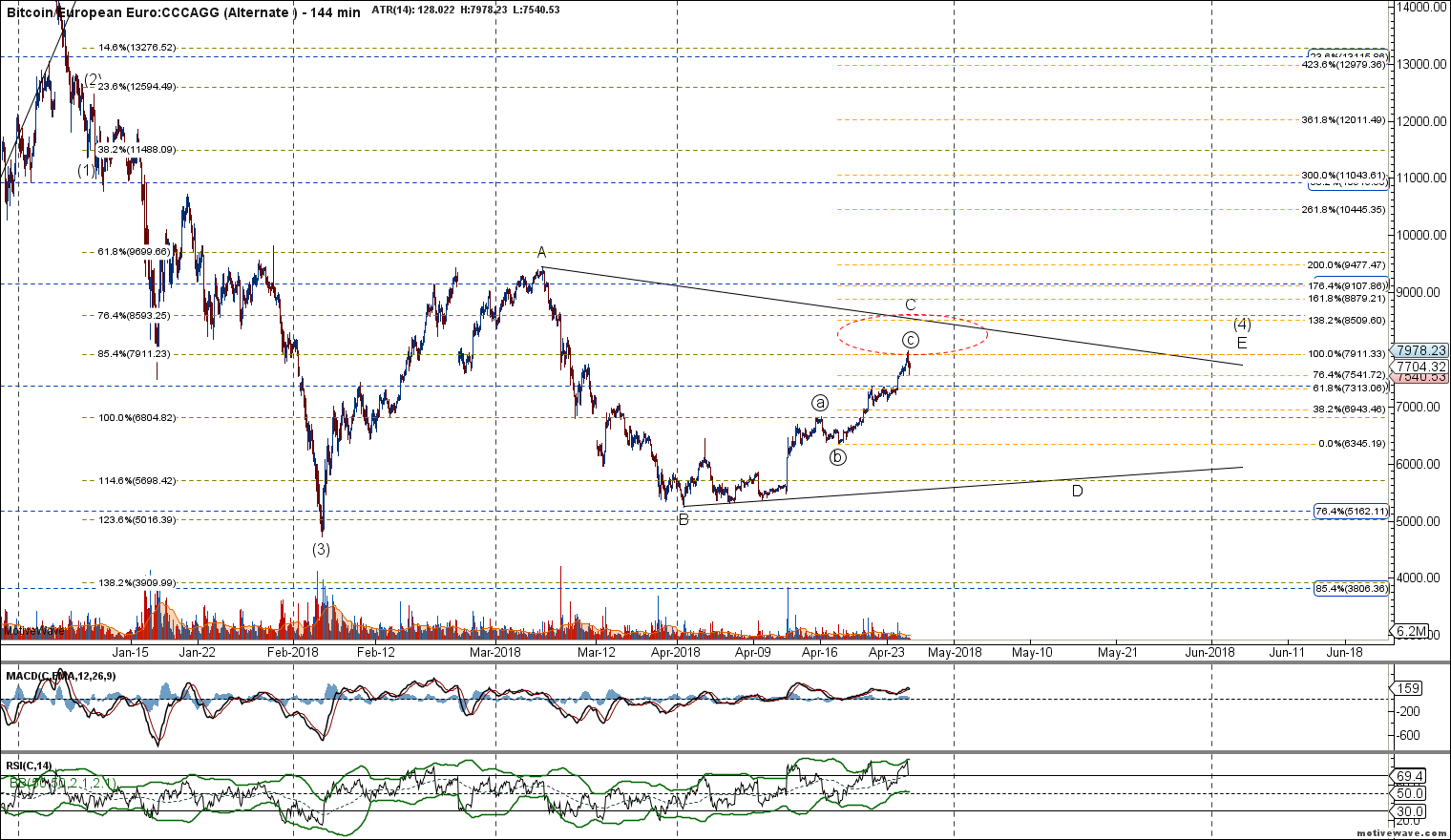The image size is (1451, 840).
Task: Click the circled 'a' sub-wave label
Action: (x=819, y=402)
